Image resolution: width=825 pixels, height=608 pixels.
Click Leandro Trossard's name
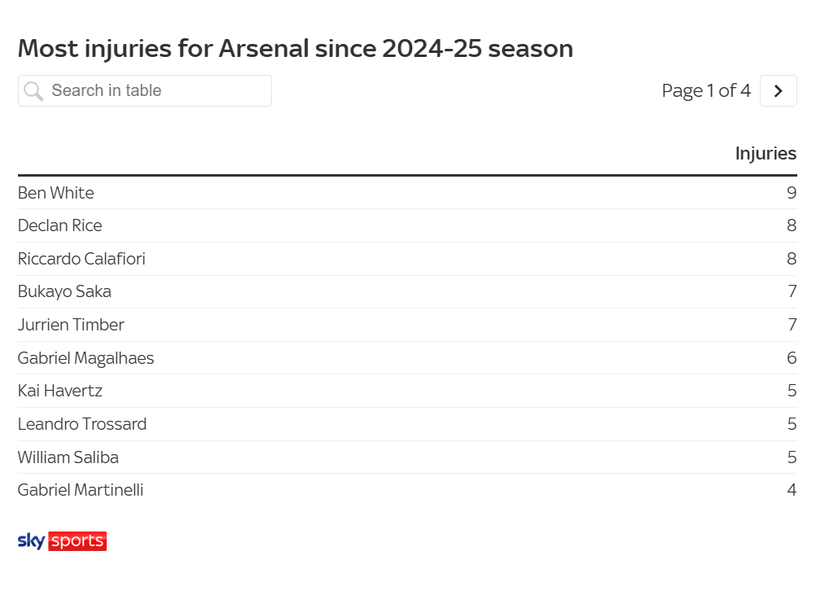(82, 424)
